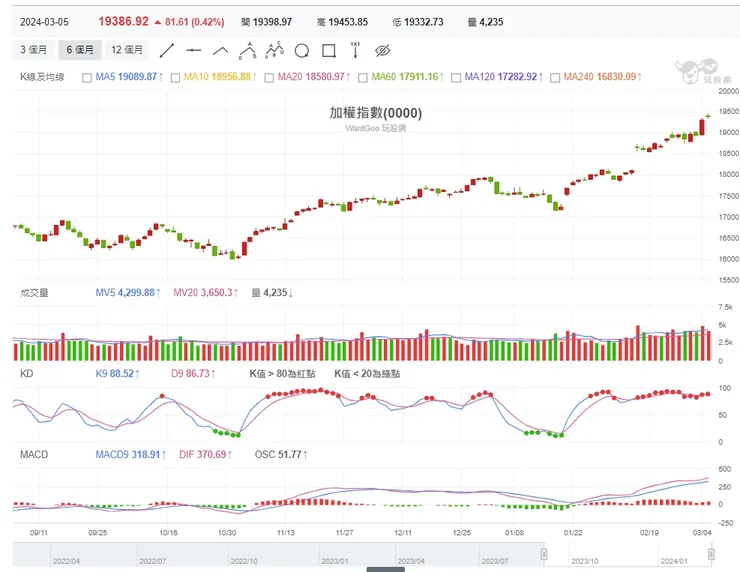The image size is (740, 572).
Task: Click the 2022/10 marker in the navigator
Action: click(244, 561)
